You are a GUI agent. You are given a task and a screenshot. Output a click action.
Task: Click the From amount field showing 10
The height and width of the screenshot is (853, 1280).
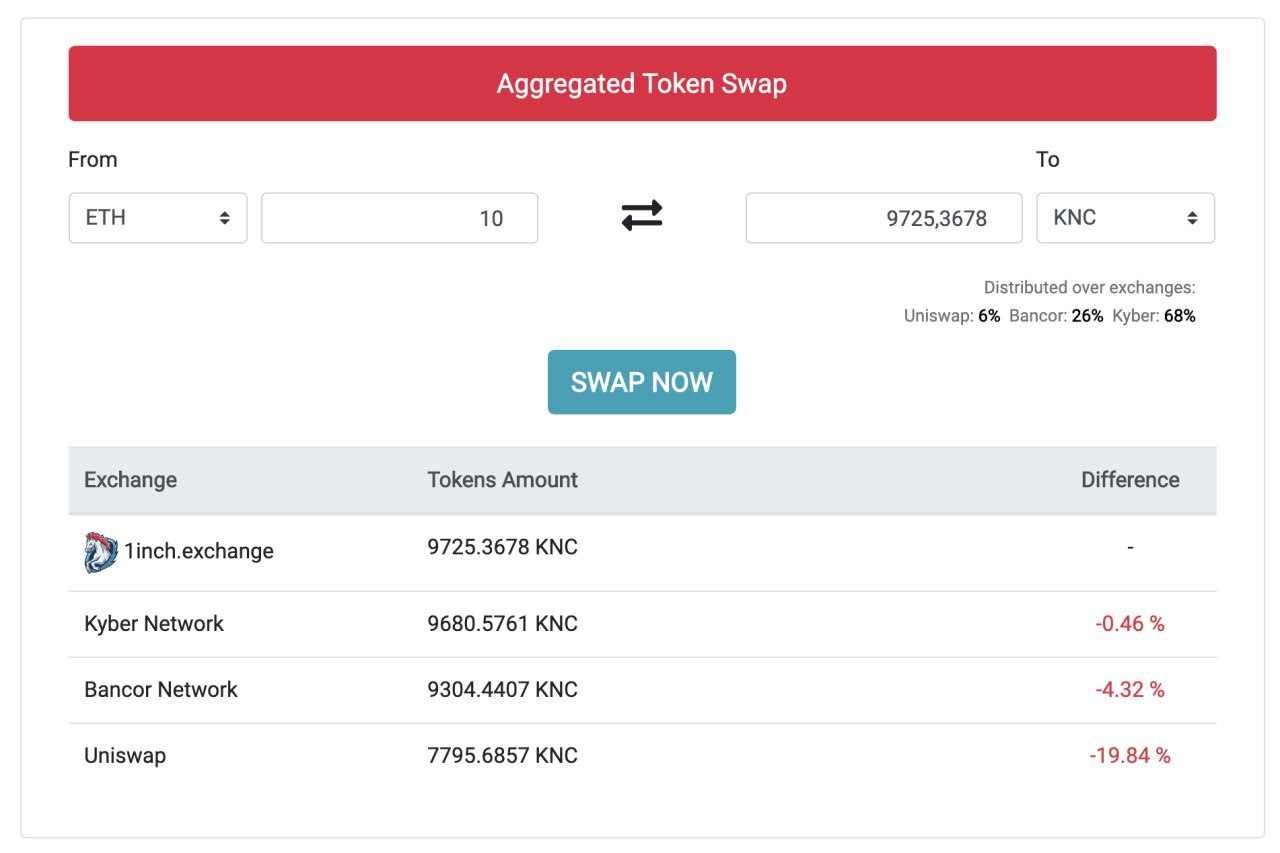point(400,218)
